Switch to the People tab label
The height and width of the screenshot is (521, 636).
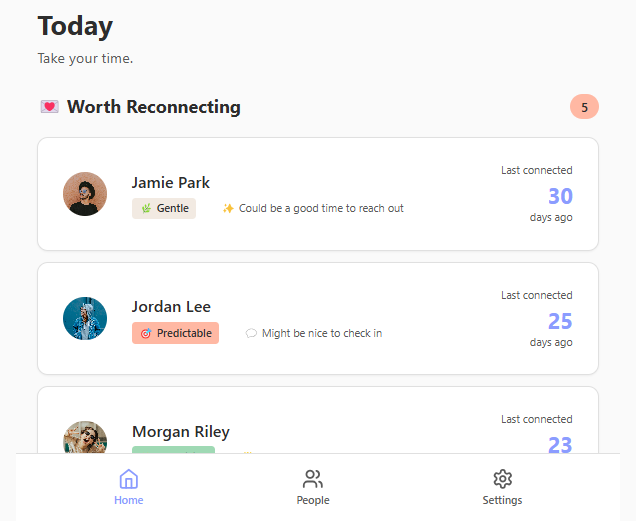tap(313, 500)
